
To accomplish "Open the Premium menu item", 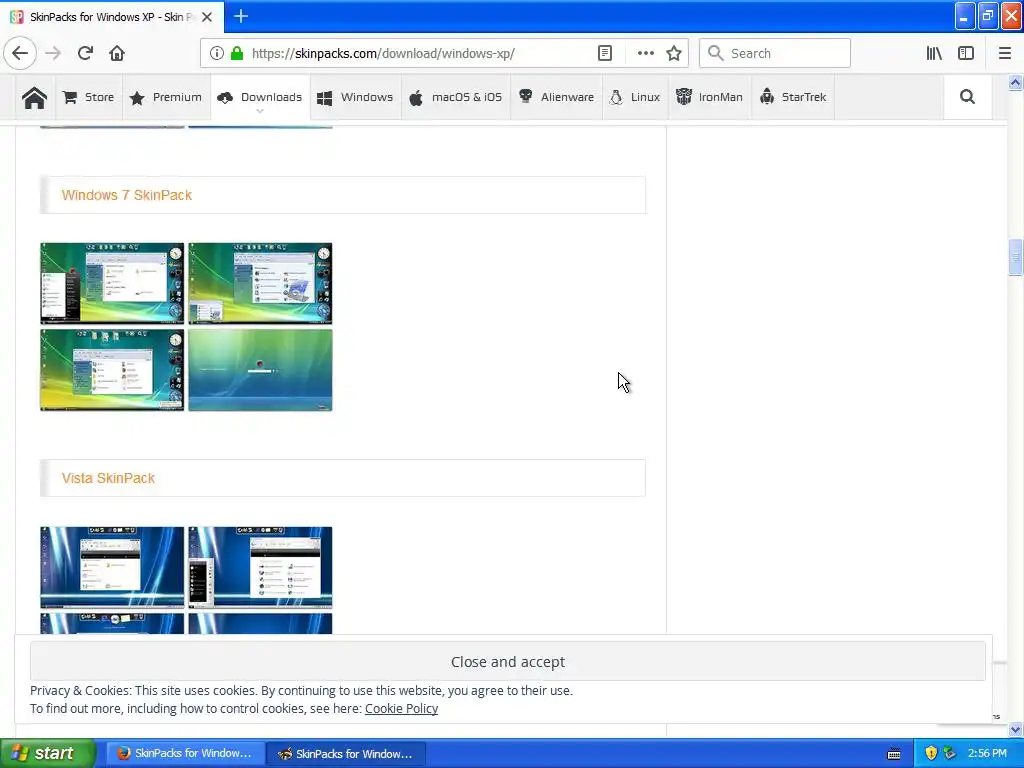I will pos(166,97).
